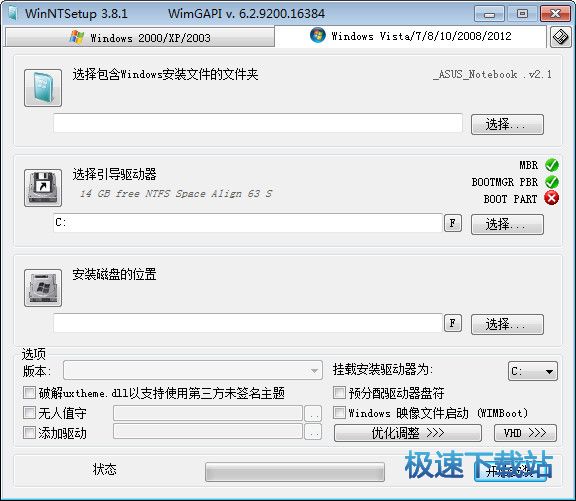Open the mount install drive letter dropdown

[533, 371]
